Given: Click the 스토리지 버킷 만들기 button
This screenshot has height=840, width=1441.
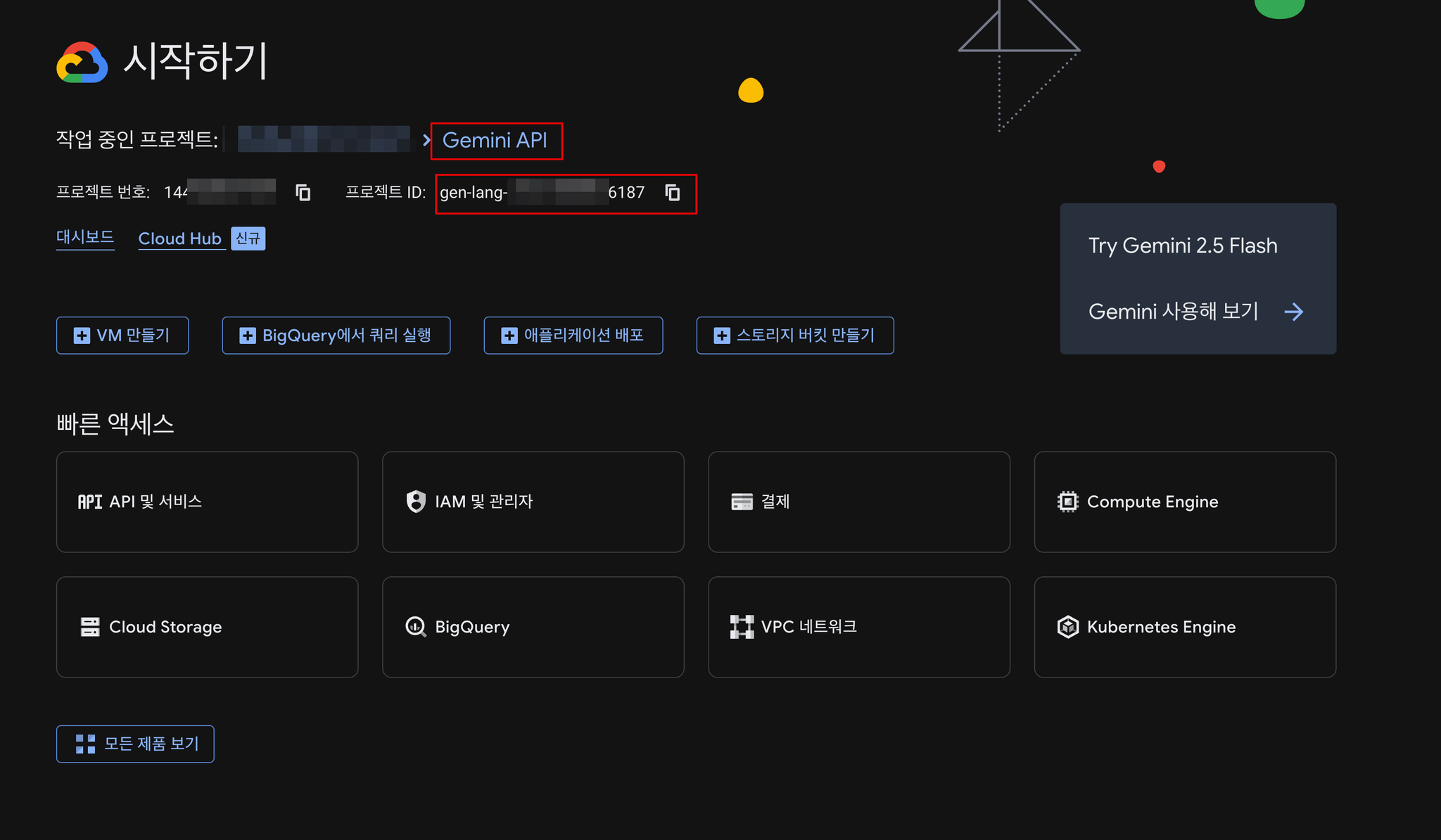Looking at the screenshot, I should pos(795,336).
